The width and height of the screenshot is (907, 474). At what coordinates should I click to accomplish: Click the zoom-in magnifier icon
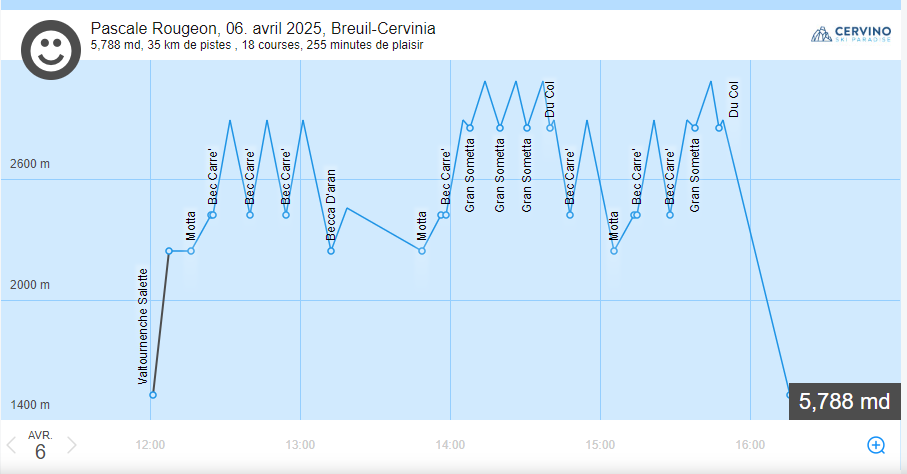876,445
